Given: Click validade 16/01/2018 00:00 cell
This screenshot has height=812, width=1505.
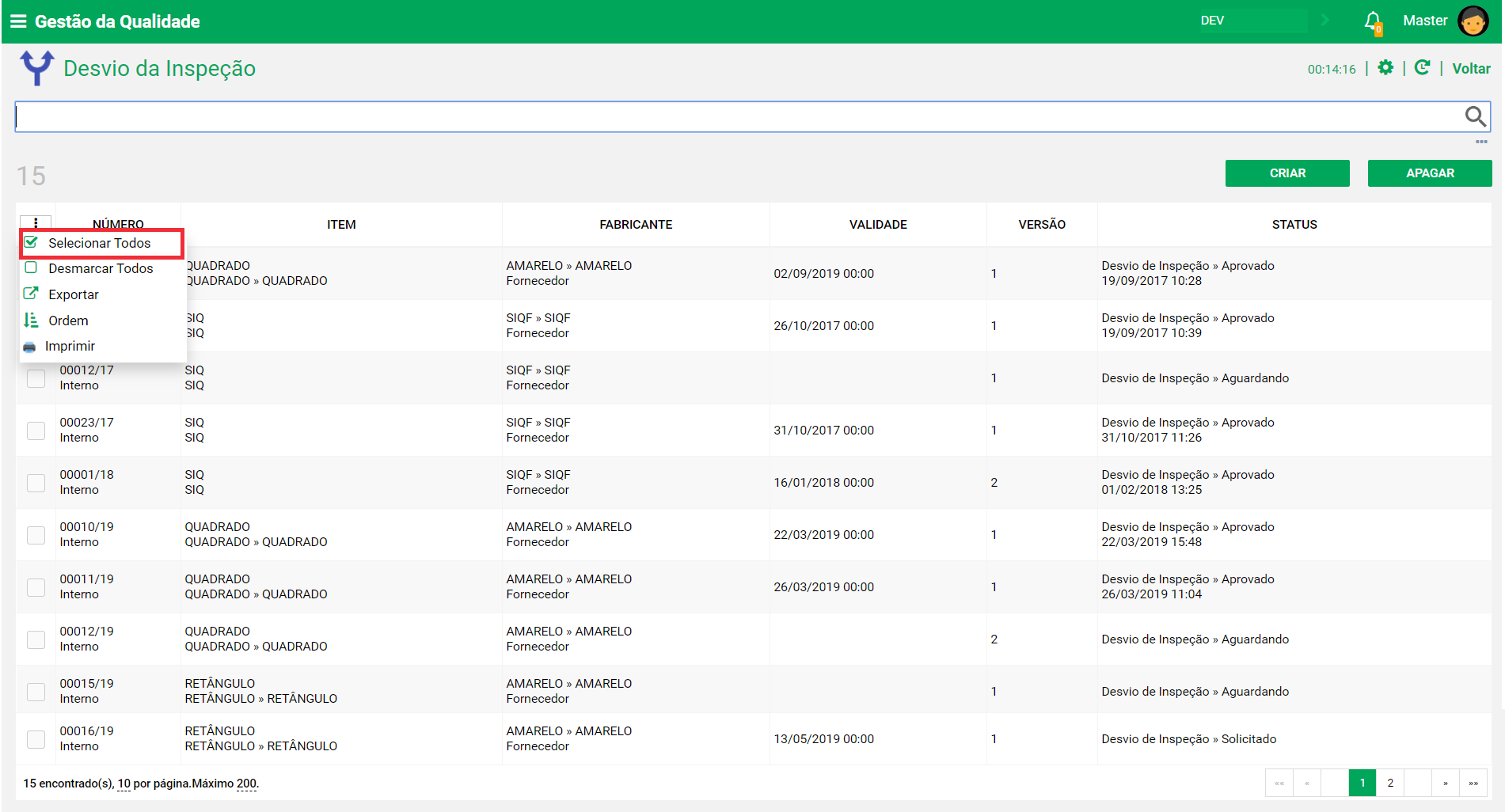Looking at the screenshot, I should point(823,483).
